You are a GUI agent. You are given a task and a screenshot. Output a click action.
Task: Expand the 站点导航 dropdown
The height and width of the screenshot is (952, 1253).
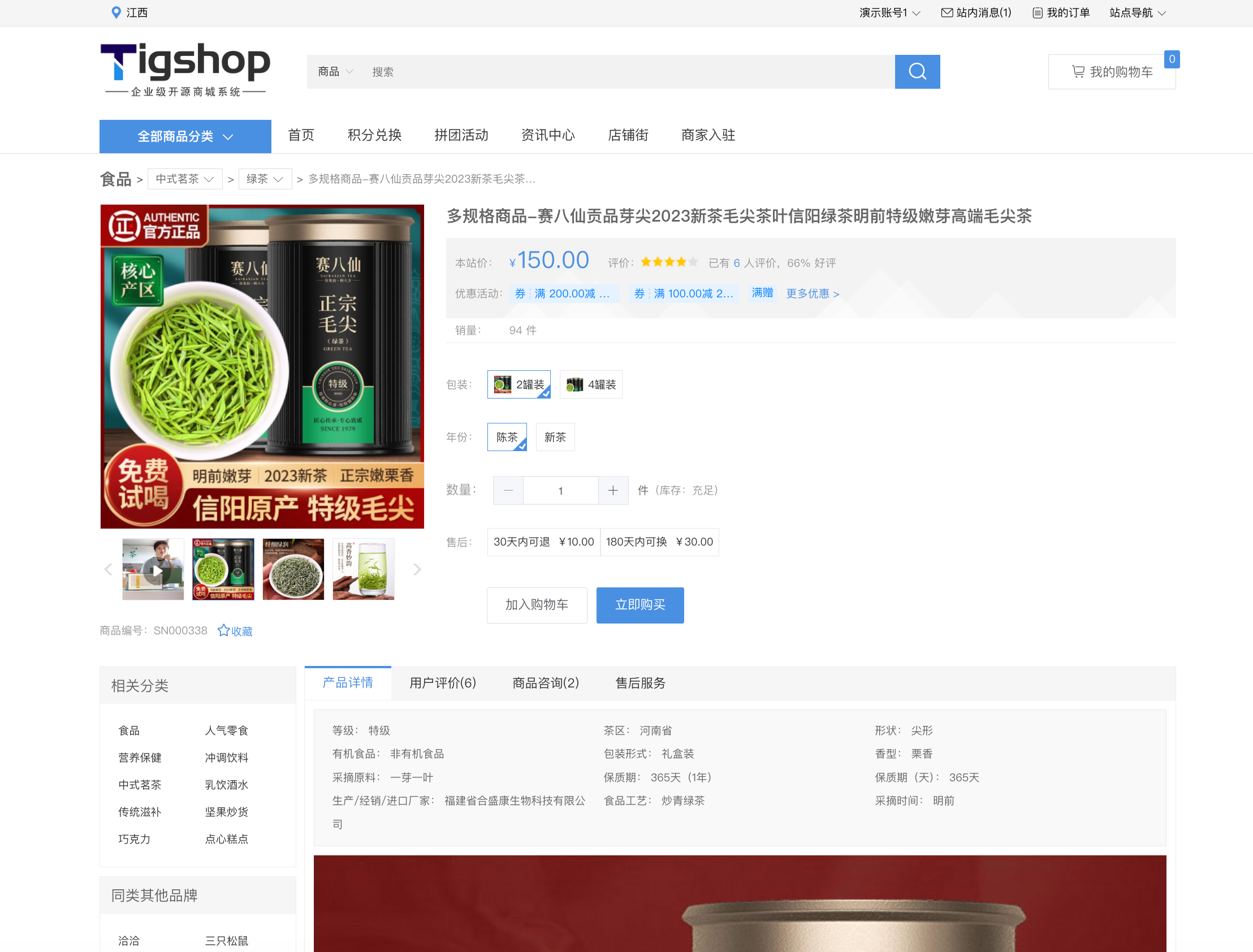coord(1138,12)
